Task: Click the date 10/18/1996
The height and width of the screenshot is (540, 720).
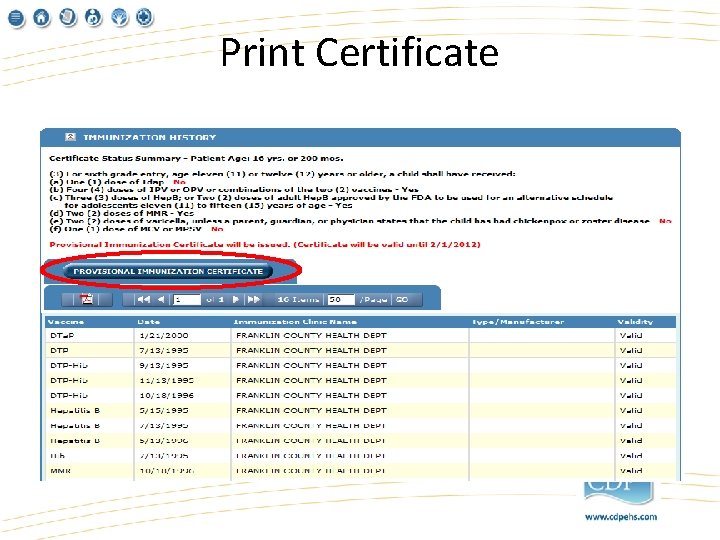Action: point(167,395)
